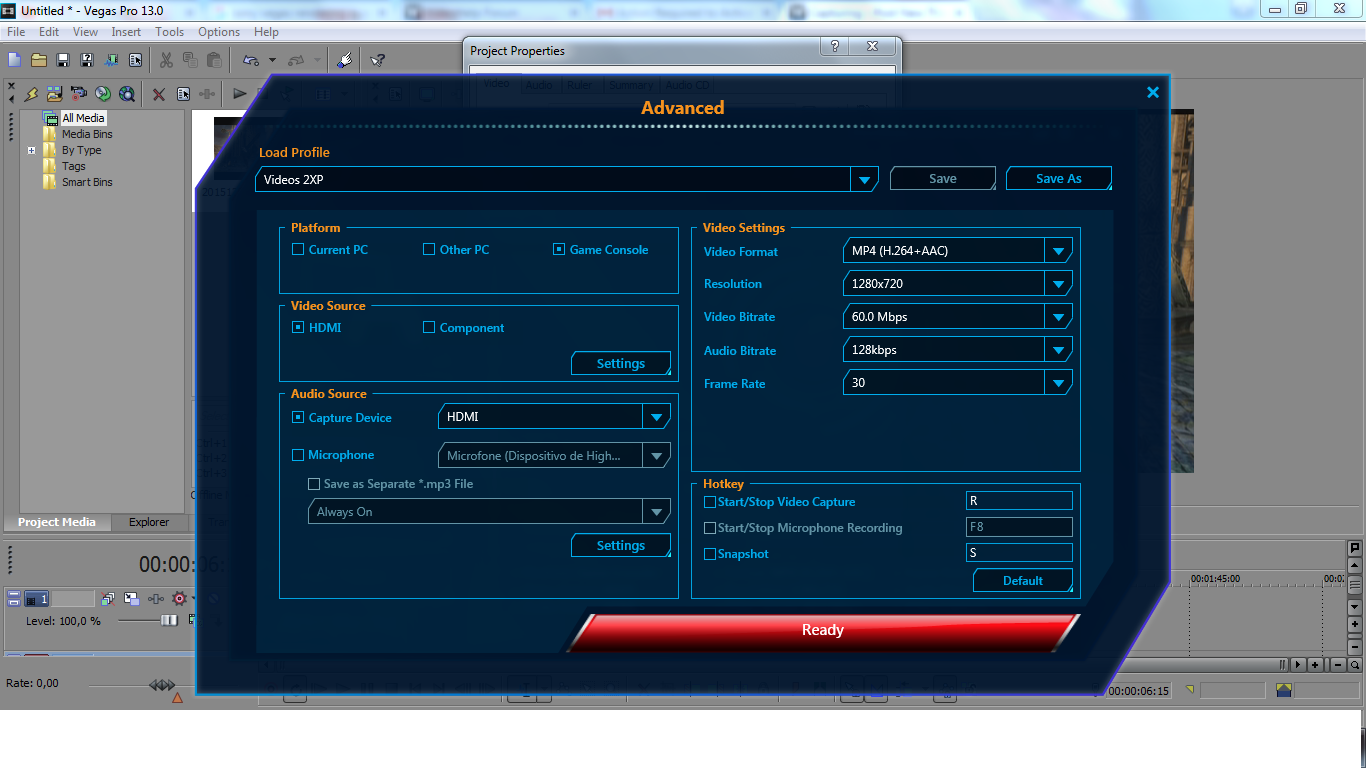Open the Video Format dropdown
This screenshot has height=768, width=1366.
(958, 250)
